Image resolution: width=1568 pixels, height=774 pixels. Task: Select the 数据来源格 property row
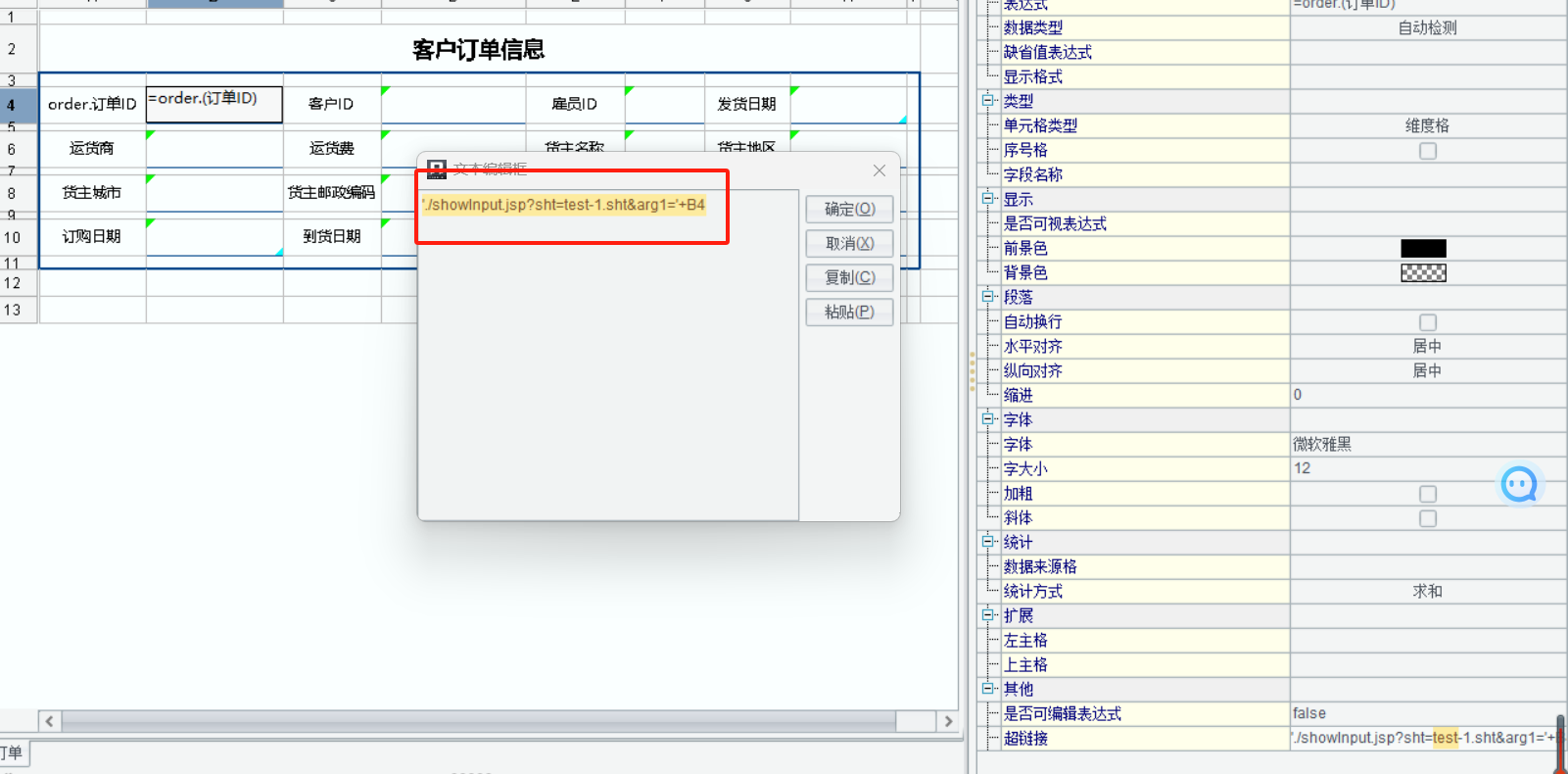[x=1143, y=566]
